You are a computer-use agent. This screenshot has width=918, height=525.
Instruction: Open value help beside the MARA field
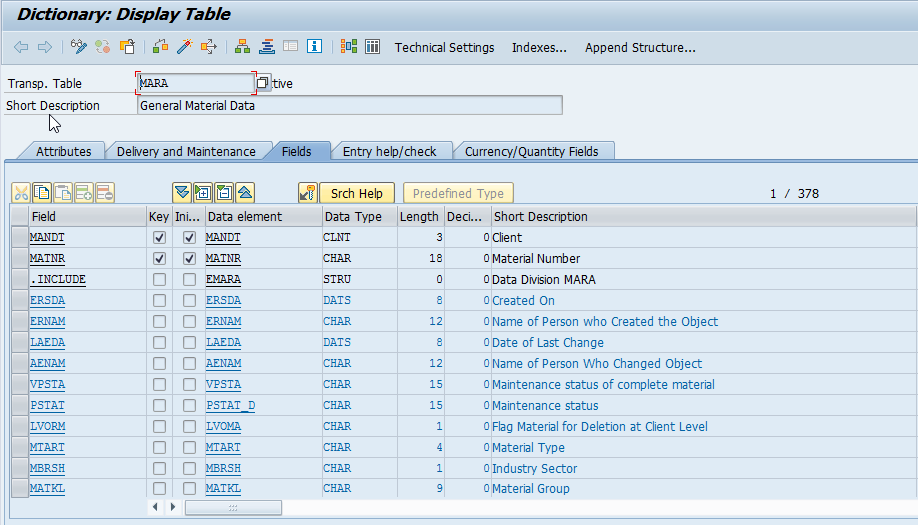(262, 83)
